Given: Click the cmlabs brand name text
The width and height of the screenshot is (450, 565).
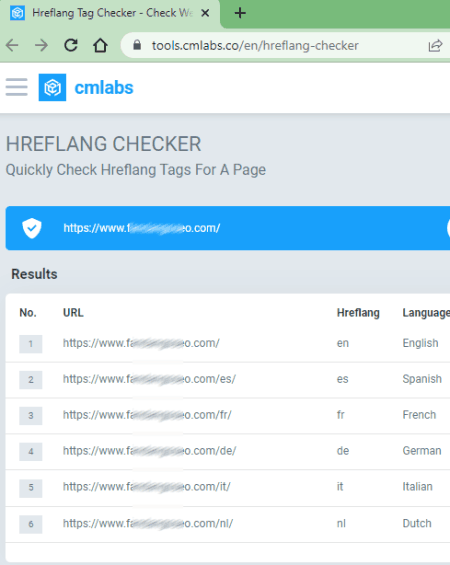Looking at the screenshot, I should tap(104, 88).
